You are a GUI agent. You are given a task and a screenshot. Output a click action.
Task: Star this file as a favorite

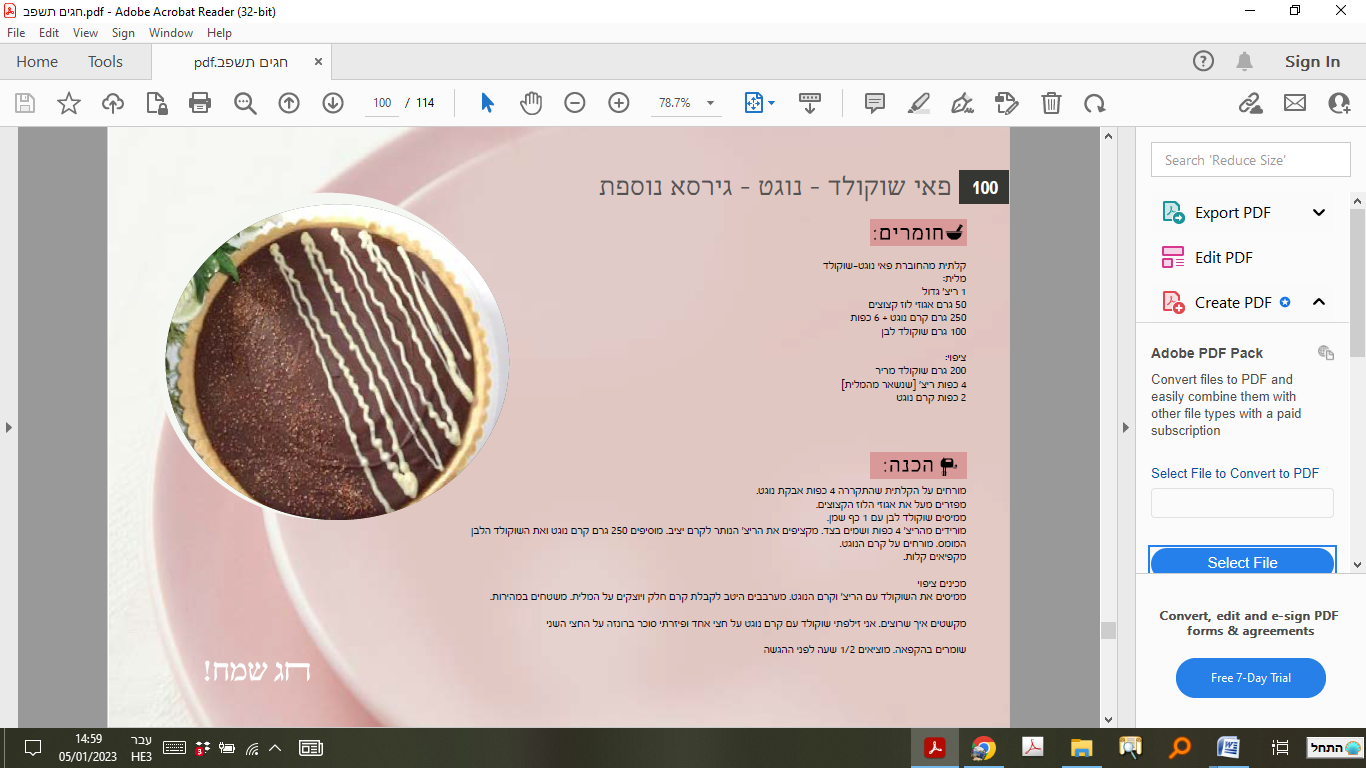(69, 103)
